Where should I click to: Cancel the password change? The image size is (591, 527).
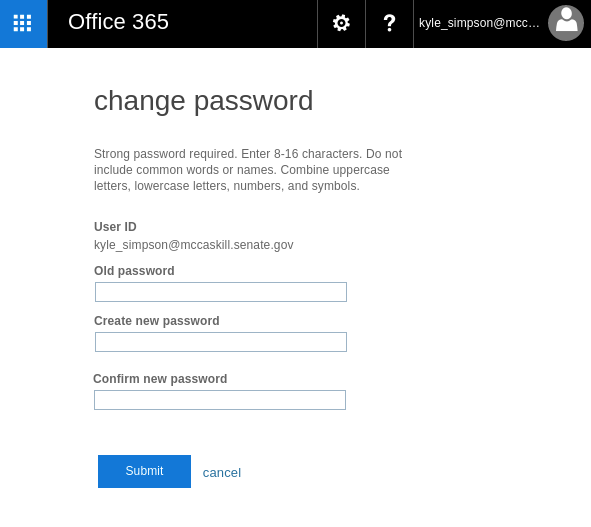coord(222,473)
